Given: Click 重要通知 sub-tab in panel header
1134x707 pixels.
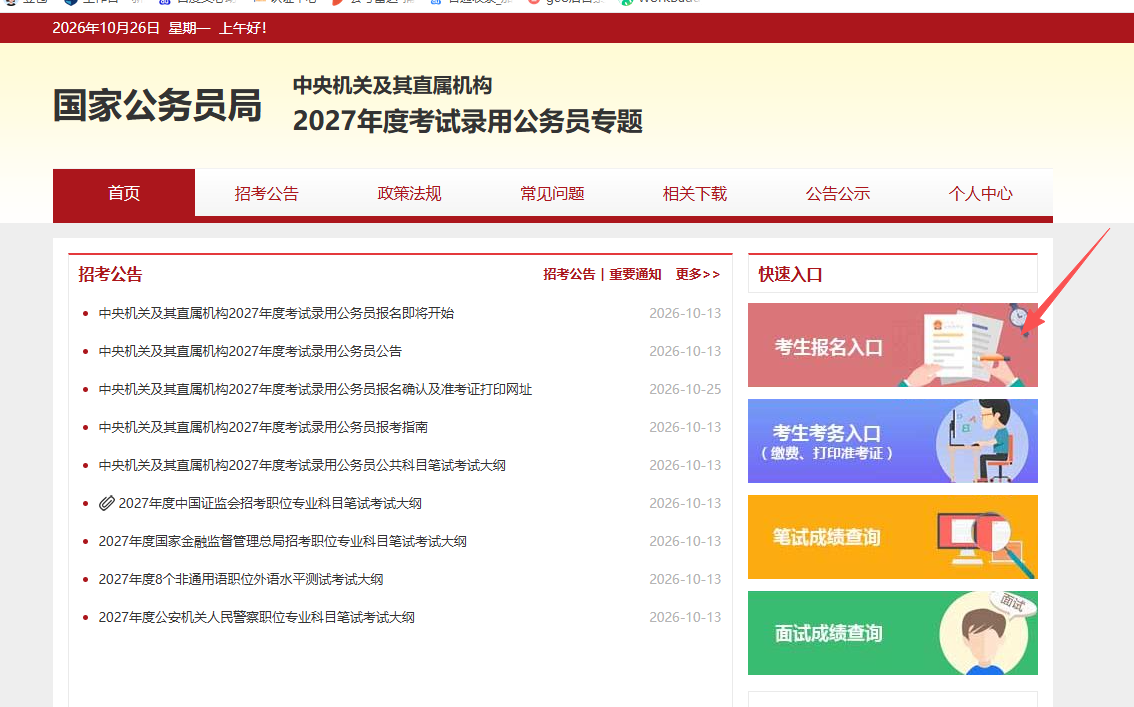Looking at the screenshot, I should [635, 274].
